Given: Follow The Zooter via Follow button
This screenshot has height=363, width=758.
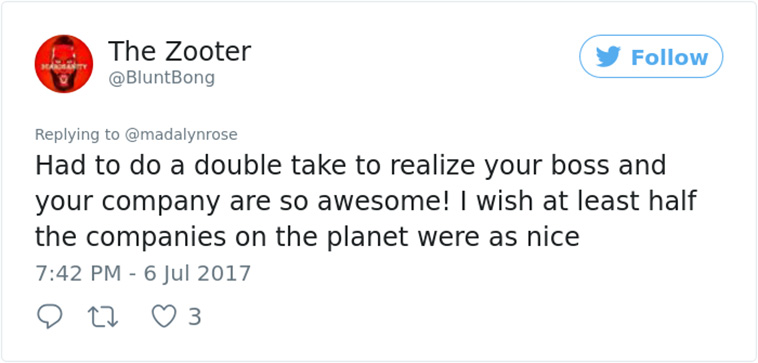Looking at the screenshot, I should [x=651, y=57].
